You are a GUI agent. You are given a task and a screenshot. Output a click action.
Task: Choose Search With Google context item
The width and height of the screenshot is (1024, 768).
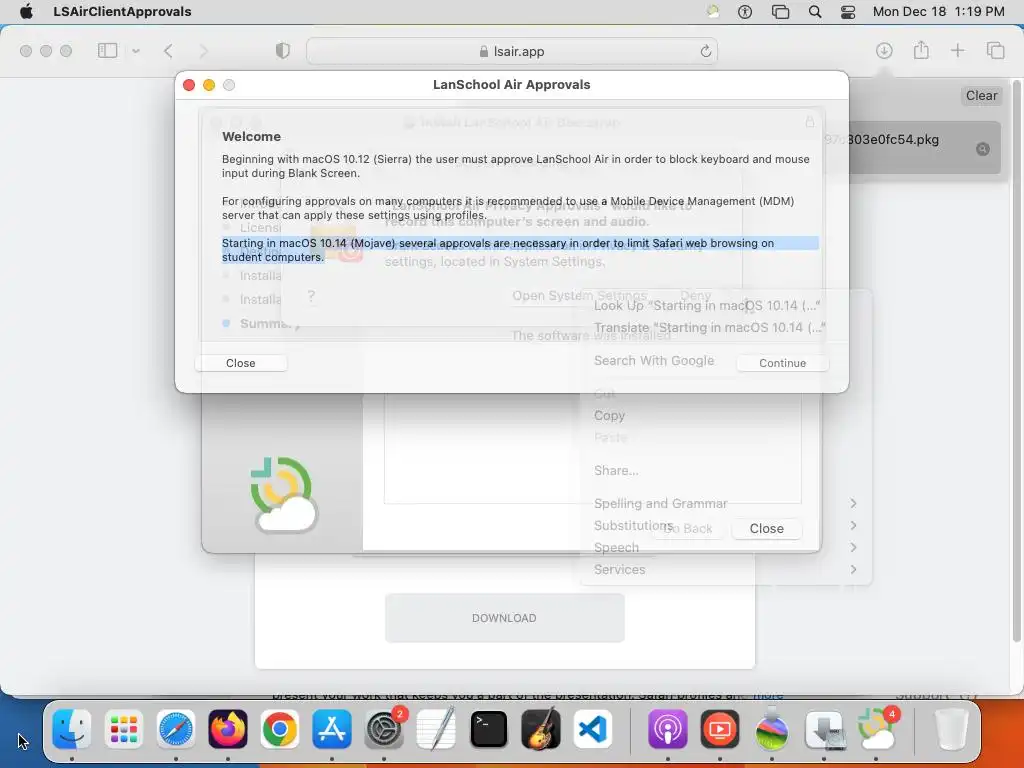pos(654,360)
